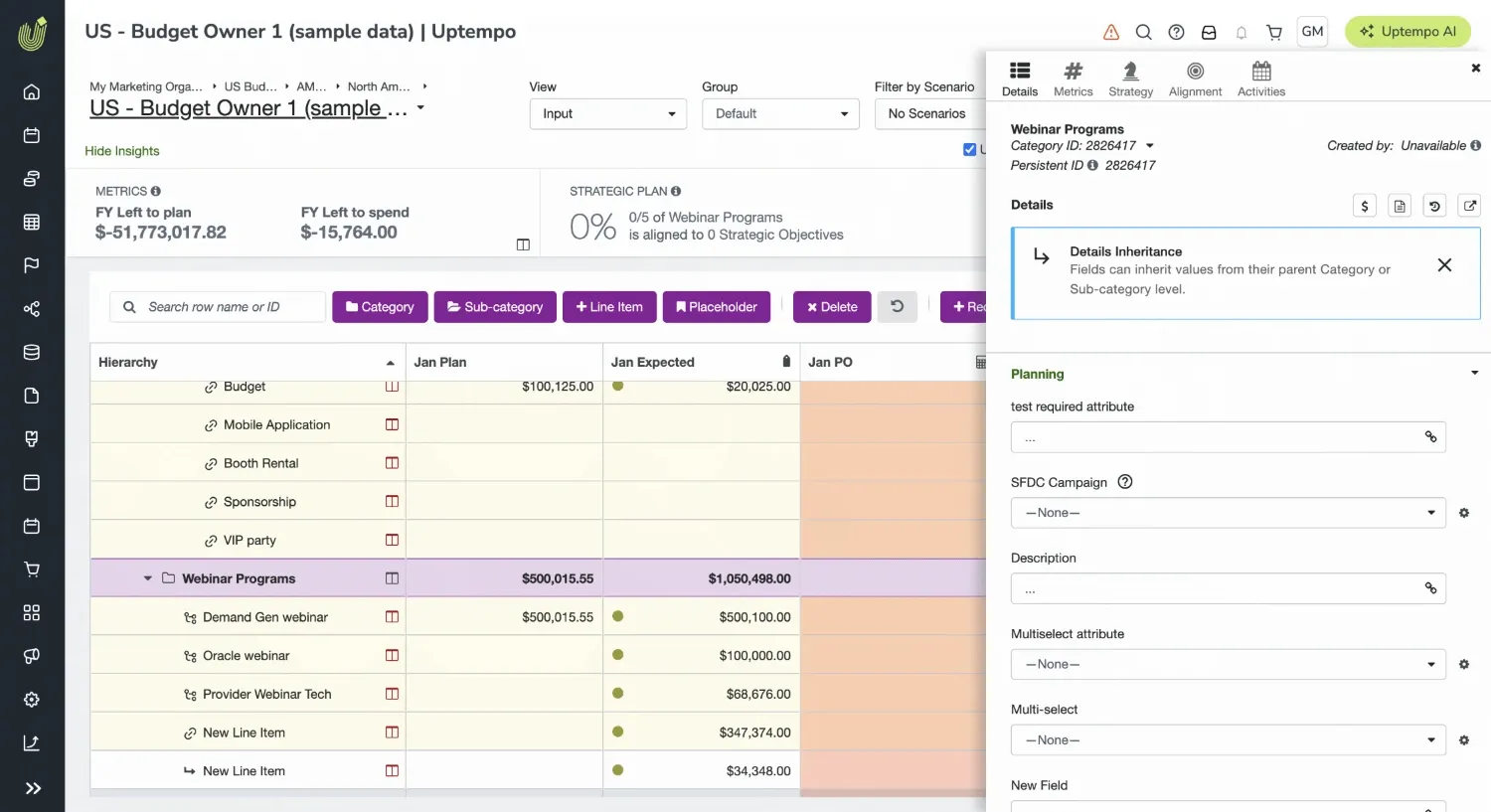1491x812 pixels.
Task: Click the Jan Expected lock icon
Action: (x=786, y=362)
